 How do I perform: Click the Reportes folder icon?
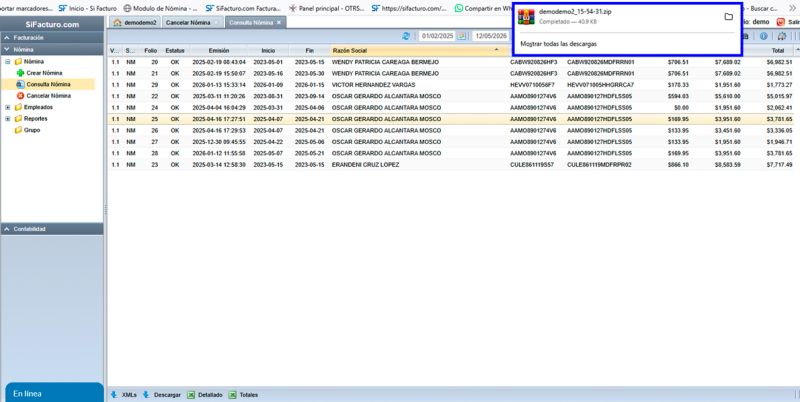18,118
